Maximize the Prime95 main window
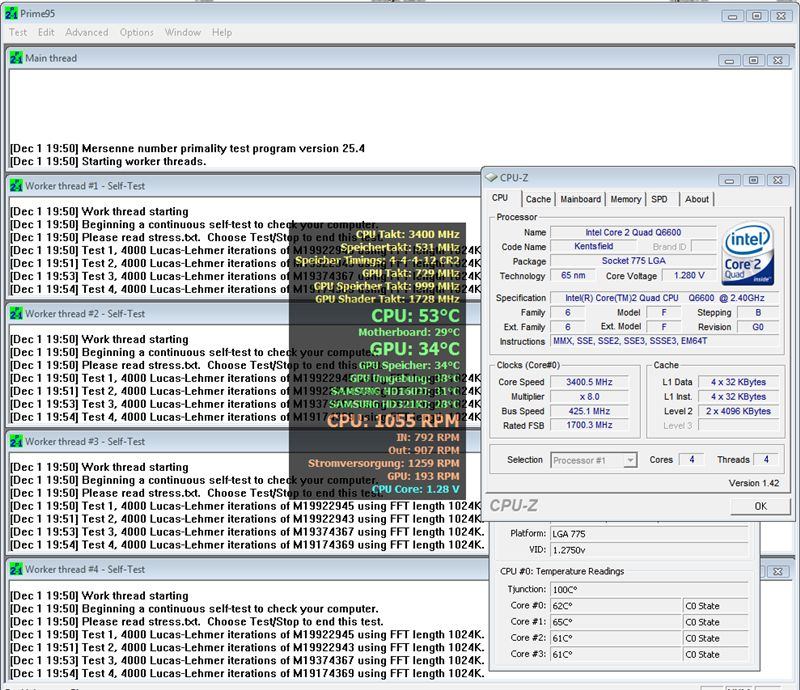The height and width of the screenshot is (690, 800). coord(757,16)
